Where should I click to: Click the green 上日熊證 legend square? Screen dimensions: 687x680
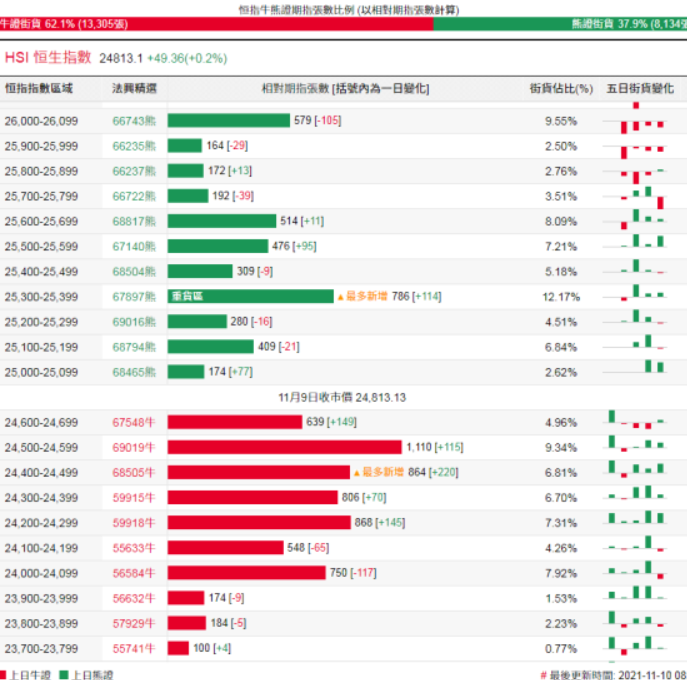click(x=64, y=675)
